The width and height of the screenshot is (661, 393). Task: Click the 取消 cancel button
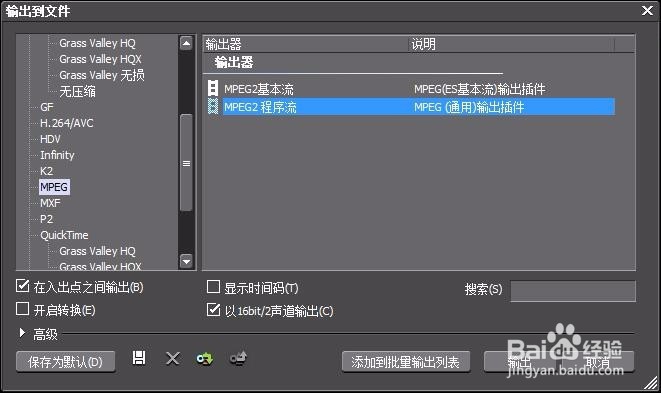pyautogui.click(x=598, y=362)
